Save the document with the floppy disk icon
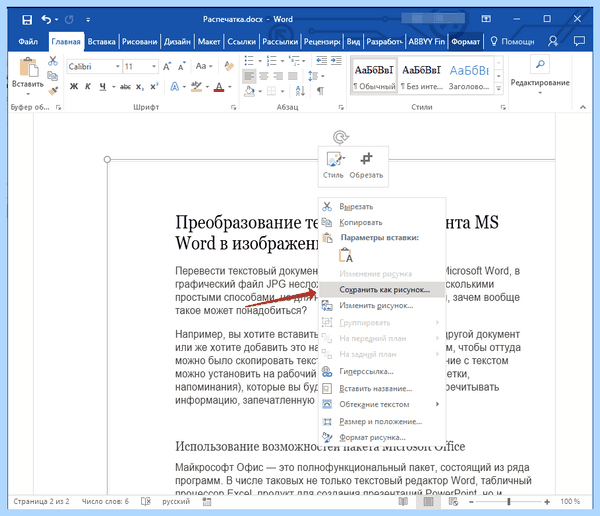The image size is (600, 516). [x=27, y=19]
